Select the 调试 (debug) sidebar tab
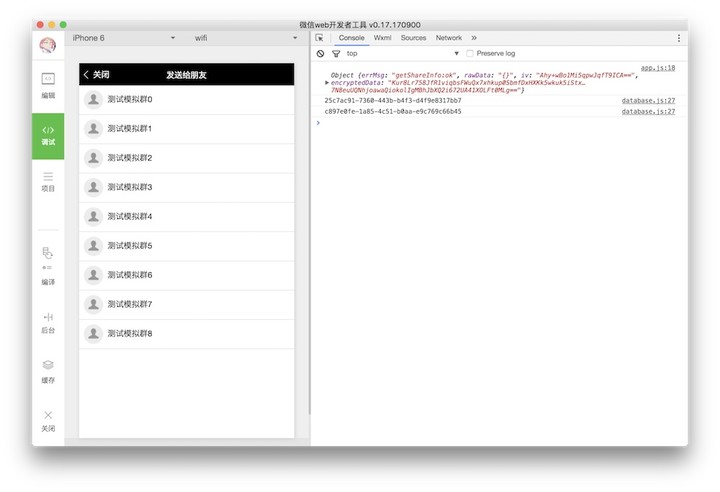The width and height of the screenshot is (720, 492). point(48,136)
